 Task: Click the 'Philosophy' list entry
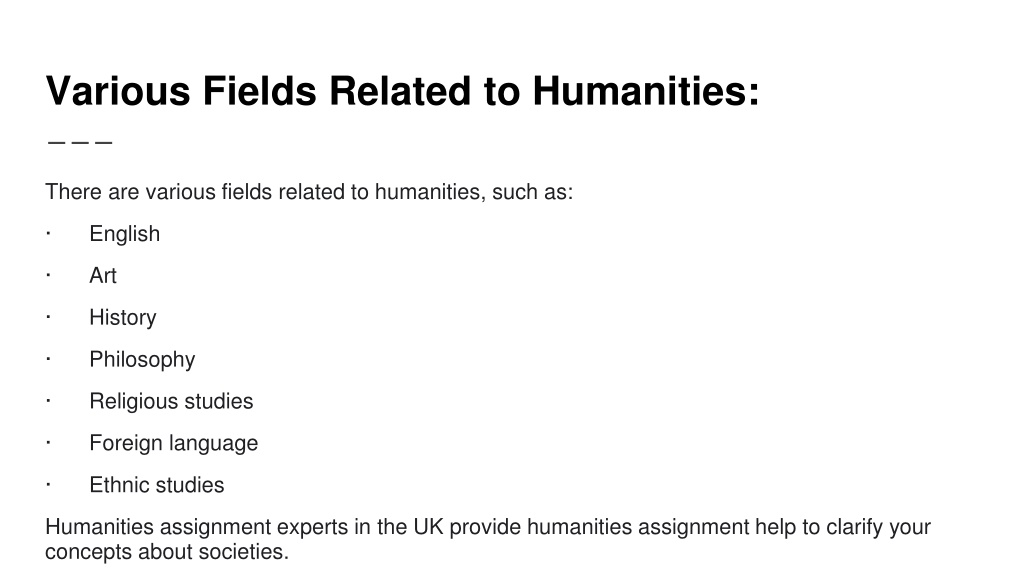tap(142, 359)
